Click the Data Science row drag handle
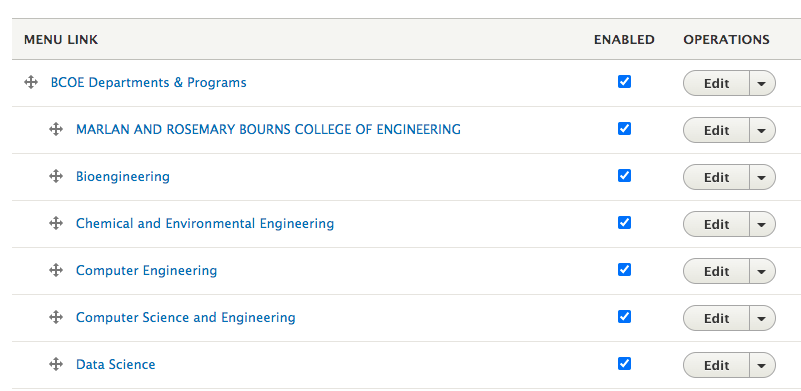Image resolution: width=801 pixels, height=391 pixels. pos(56,364)
